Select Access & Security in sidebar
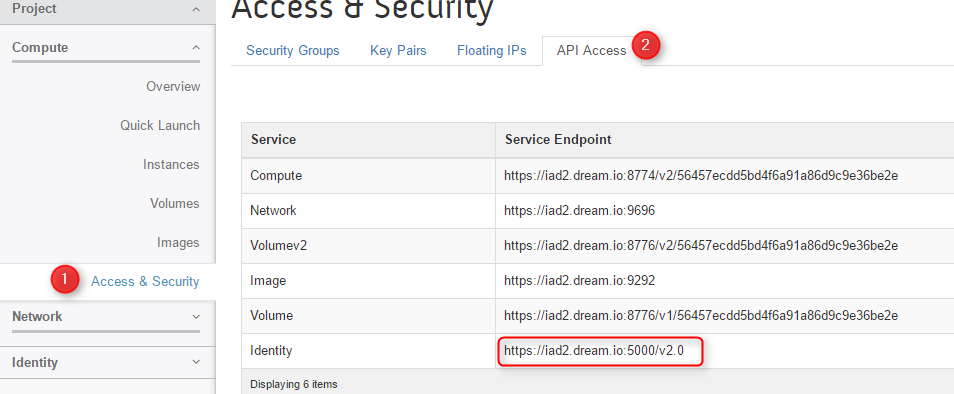Image resolution: width=954 pixels, height=394 pixels. point(145,282)
